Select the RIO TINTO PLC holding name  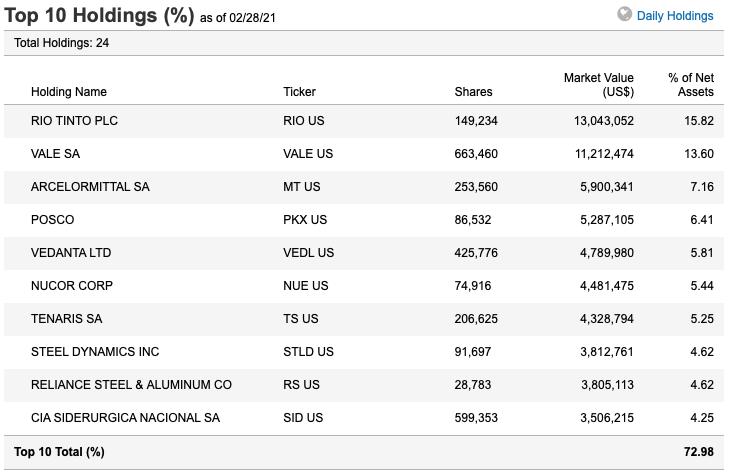click(x=74, y=121)
